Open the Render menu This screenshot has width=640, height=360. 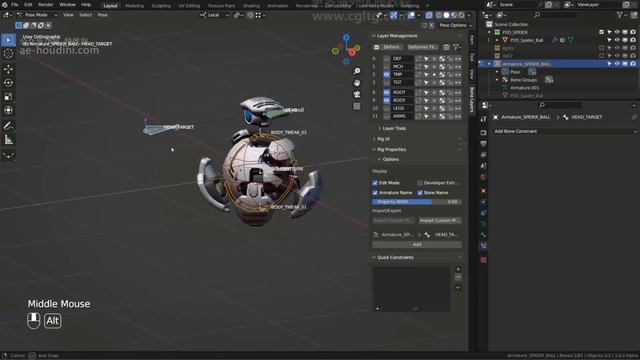pyautogui.click(x=46, y=5)
